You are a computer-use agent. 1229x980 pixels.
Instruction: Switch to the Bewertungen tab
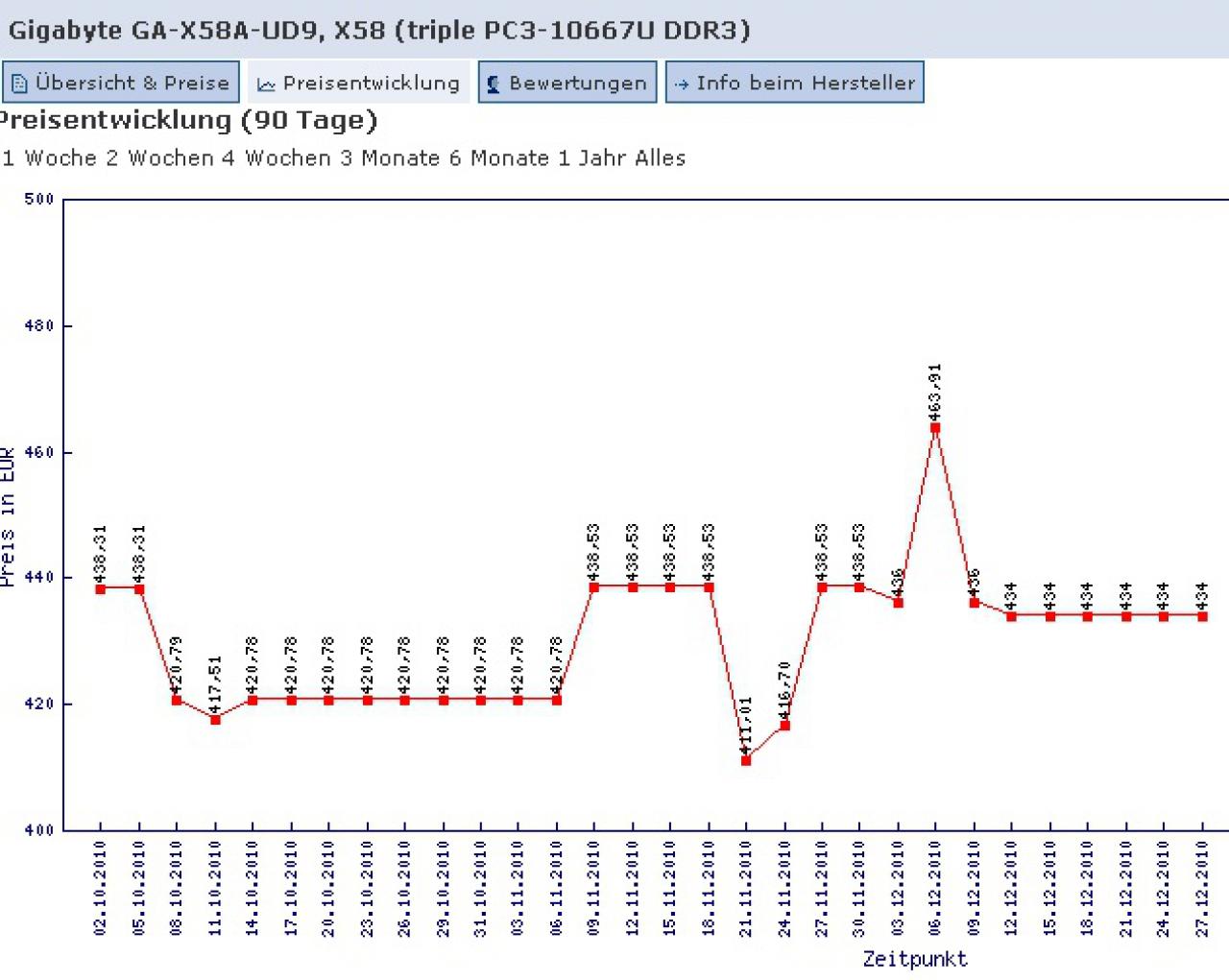coord(567,83)
